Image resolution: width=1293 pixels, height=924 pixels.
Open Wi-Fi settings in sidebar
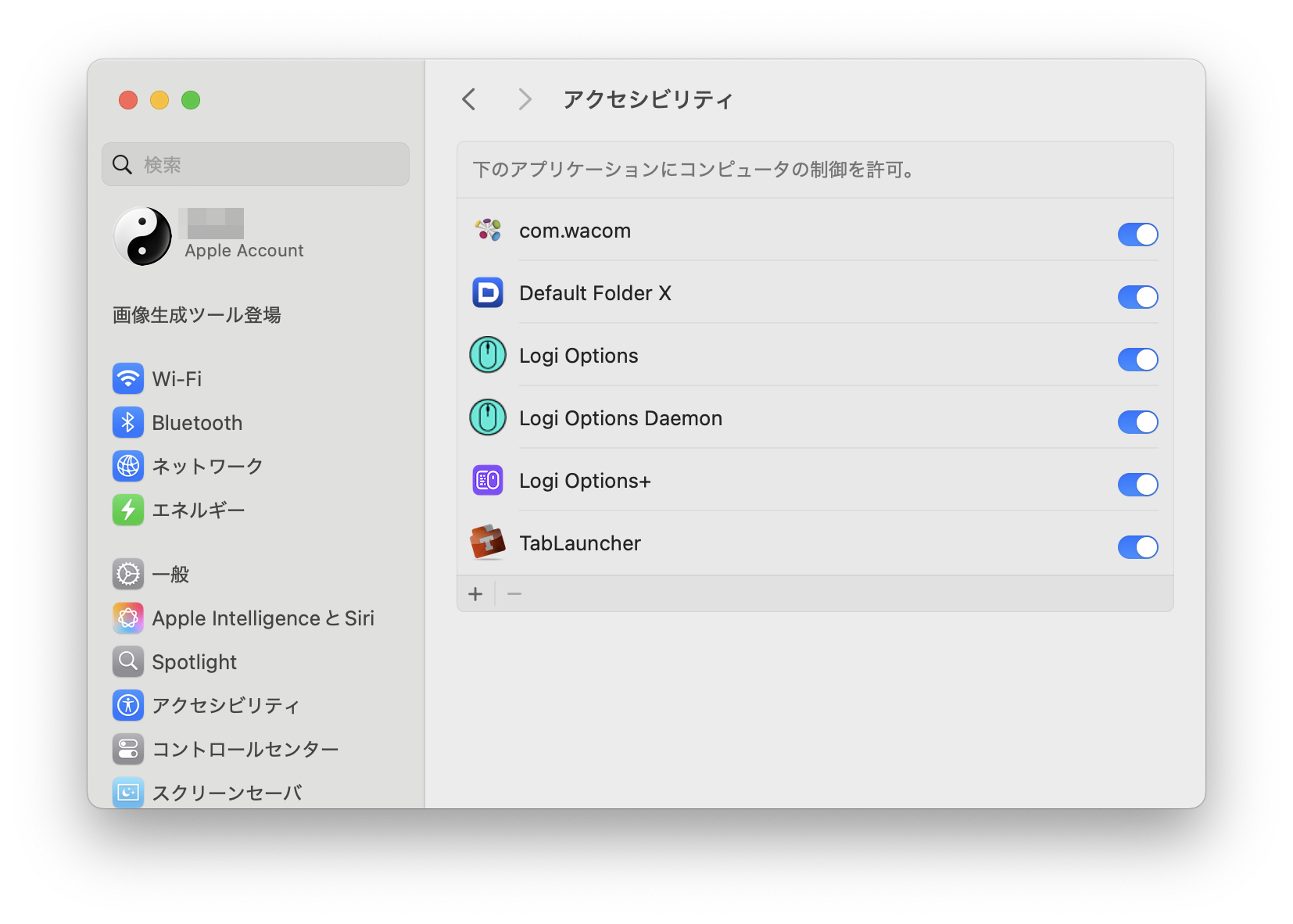point(177,379)
